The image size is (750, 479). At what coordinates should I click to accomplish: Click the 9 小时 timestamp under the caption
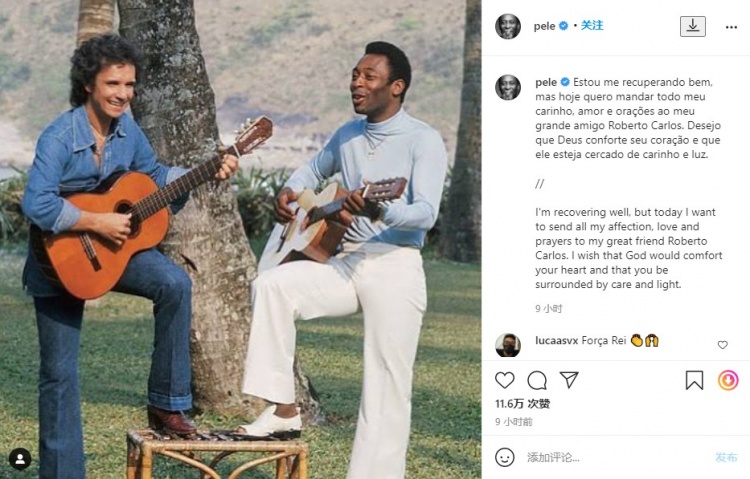549,309
